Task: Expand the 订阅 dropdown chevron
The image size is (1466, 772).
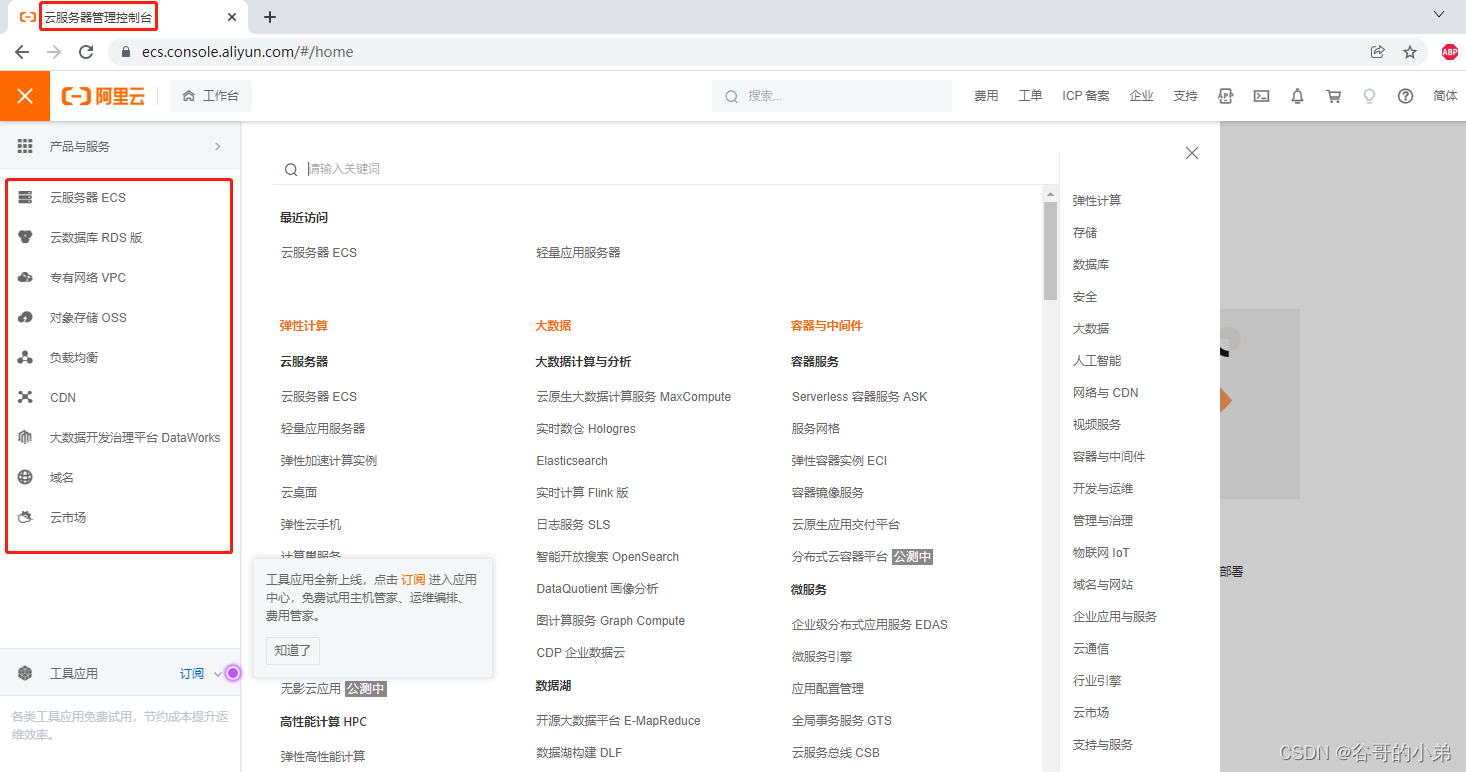Action: point(218,674)
